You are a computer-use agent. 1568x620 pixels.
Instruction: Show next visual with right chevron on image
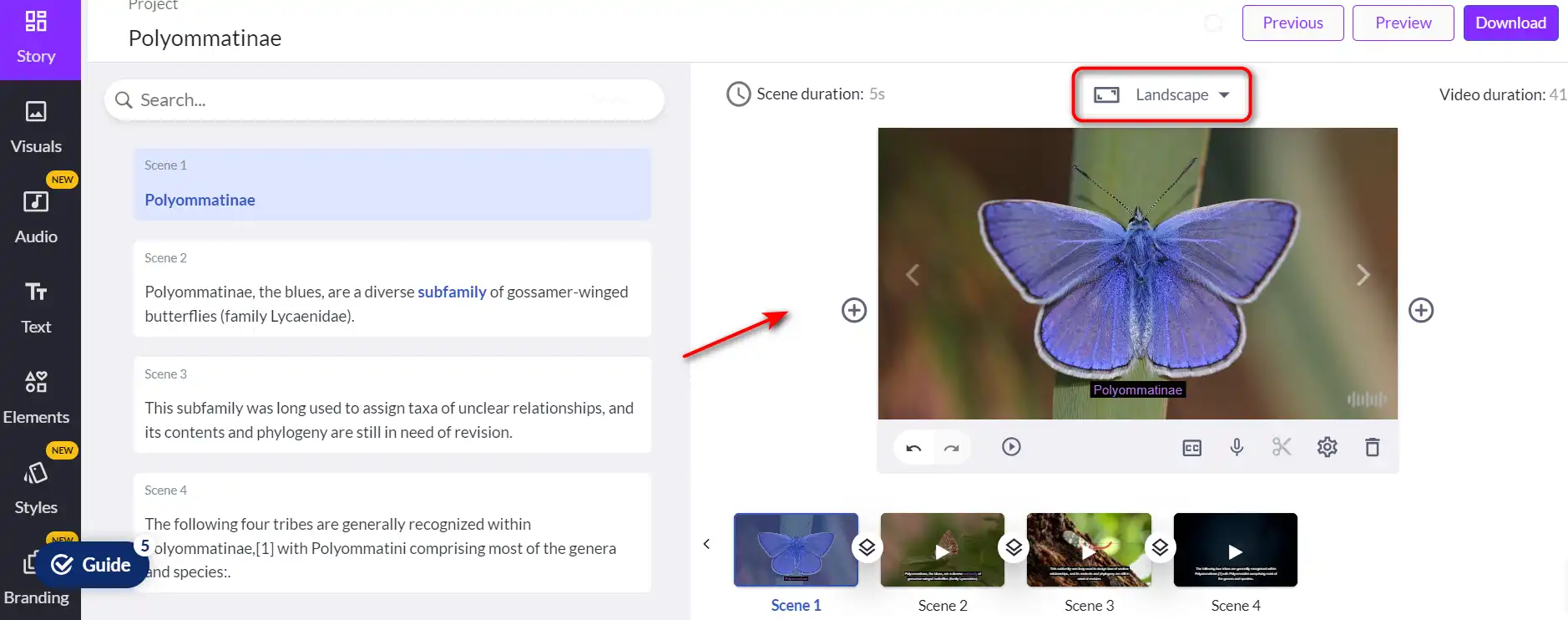tap(1363, 275)
